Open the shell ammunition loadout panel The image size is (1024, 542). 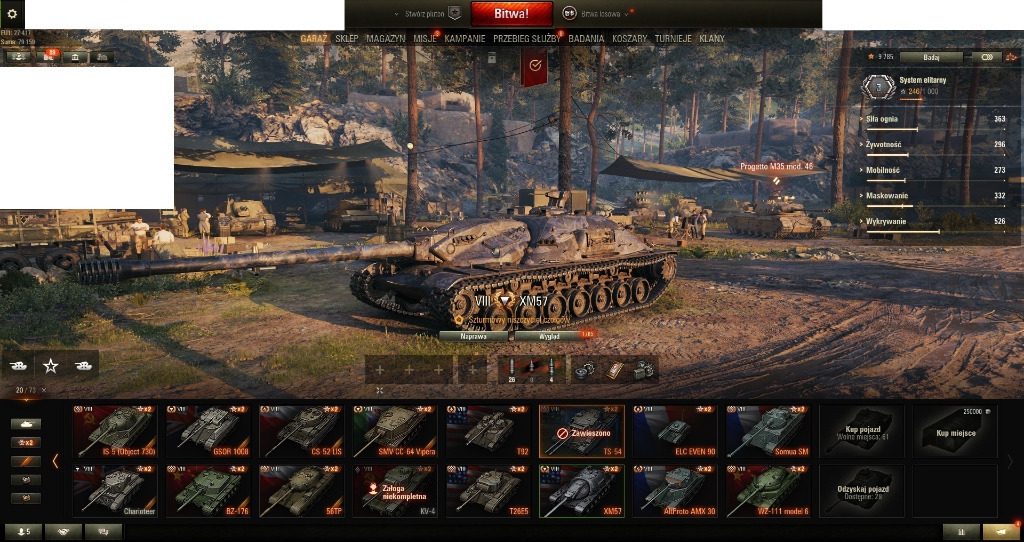(531, 370)
